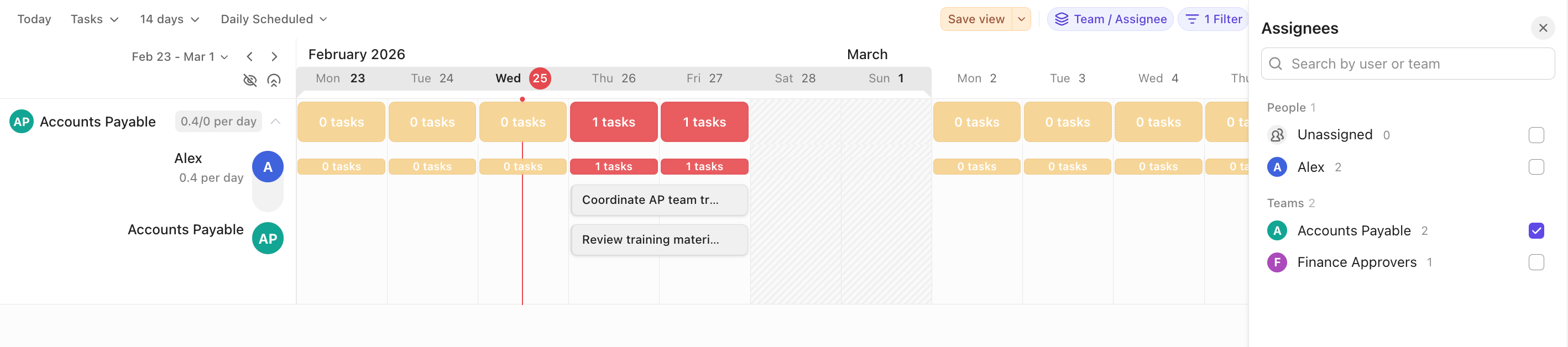The height and width of the screenshot is (347, 1568).
Task: Check the Finance Approvers checkbox
Action: pos(1537,262)
